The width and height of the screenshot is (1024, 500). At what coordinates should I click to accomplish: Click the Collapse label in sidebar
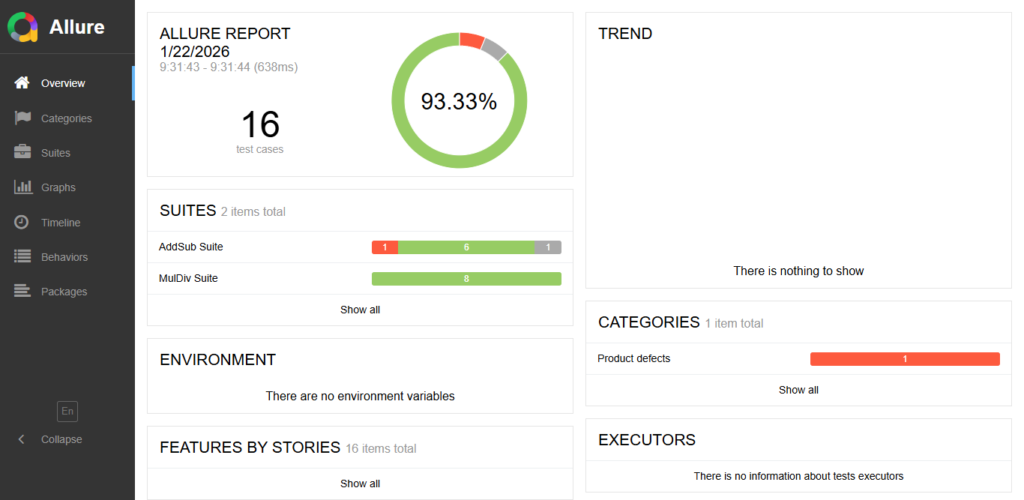click(x=61, y=439)
